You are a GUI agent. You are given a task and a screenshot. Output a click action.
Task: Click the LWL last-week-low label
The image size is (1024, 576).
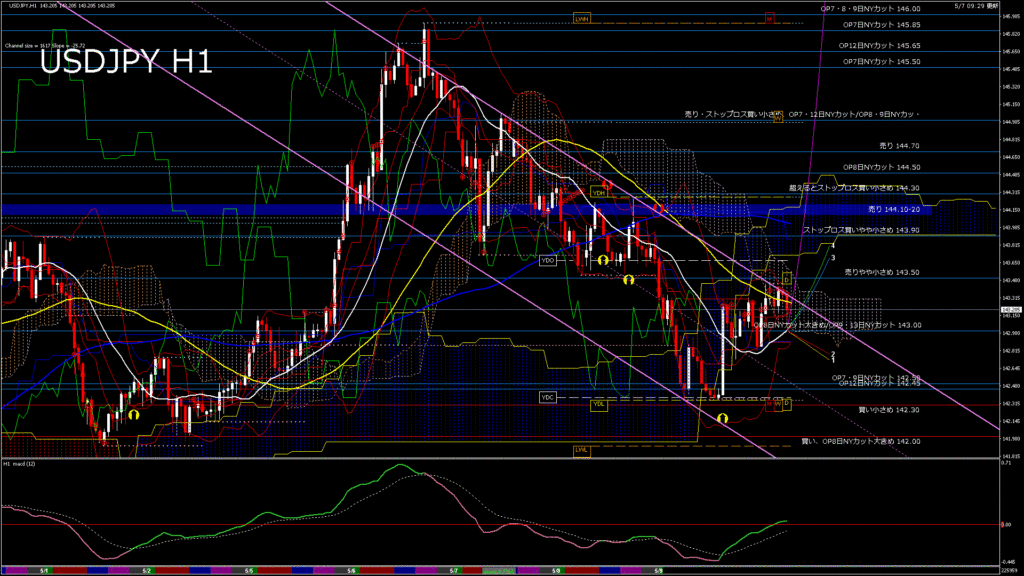coord(581,450)
